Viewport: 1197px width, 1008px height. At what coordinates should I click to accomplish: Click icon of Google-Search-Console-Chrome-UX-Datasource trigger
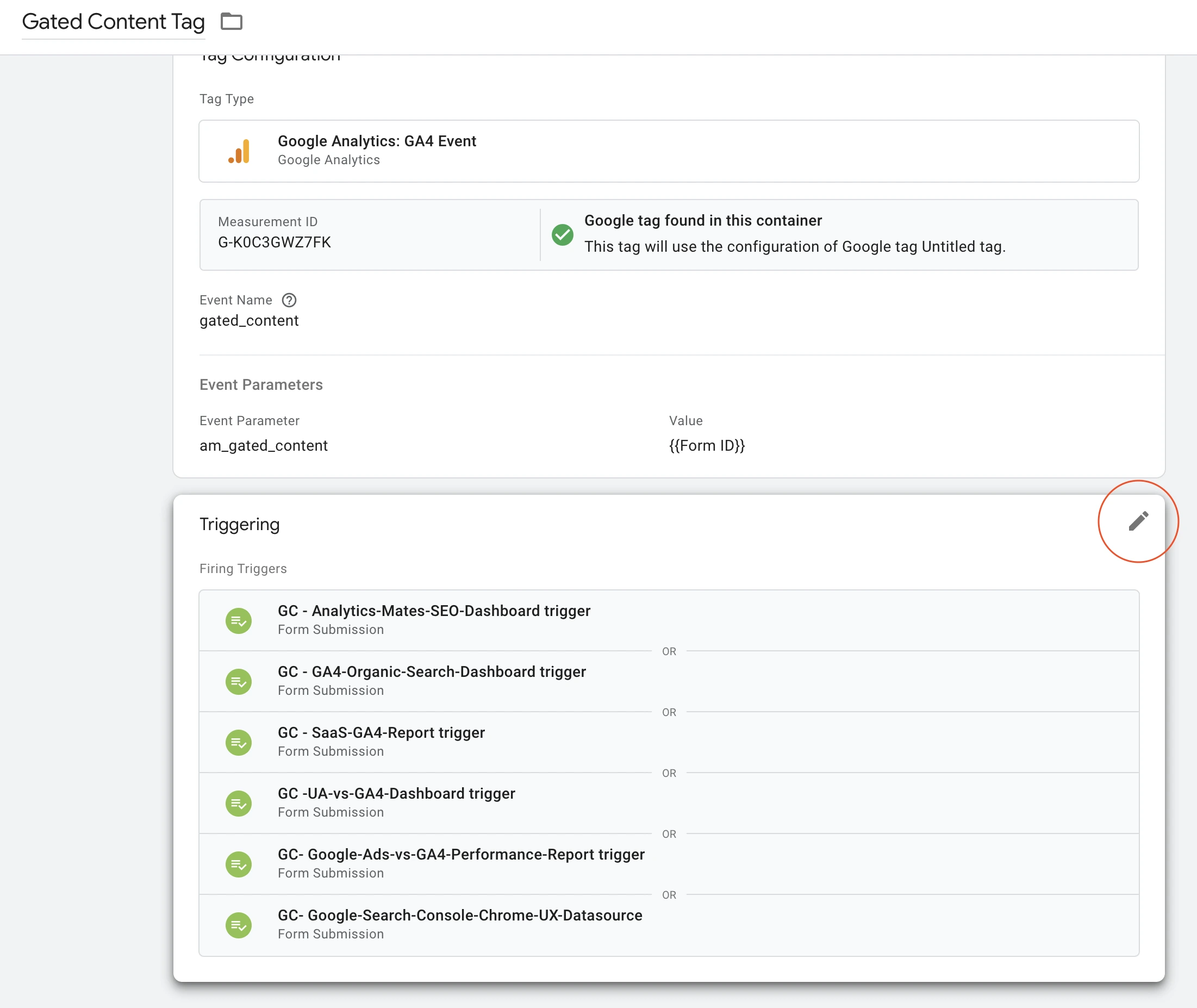[x=239, y=925]
